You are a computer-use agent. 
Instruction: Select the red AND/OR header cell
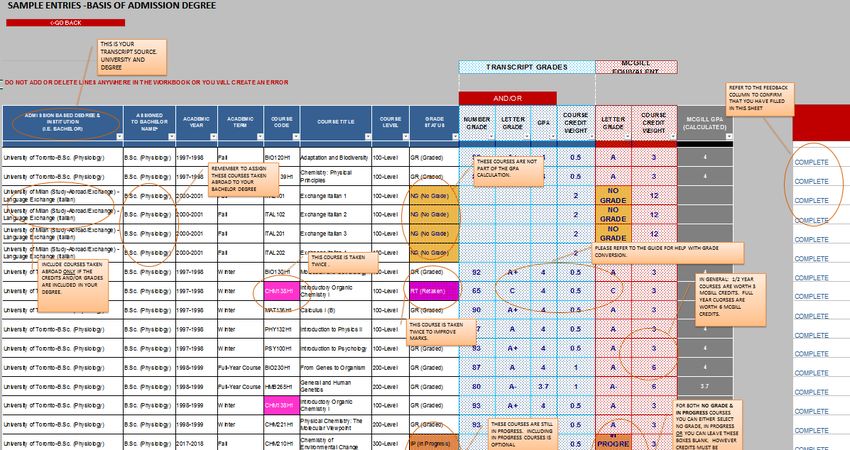click(x=507, y=98)
